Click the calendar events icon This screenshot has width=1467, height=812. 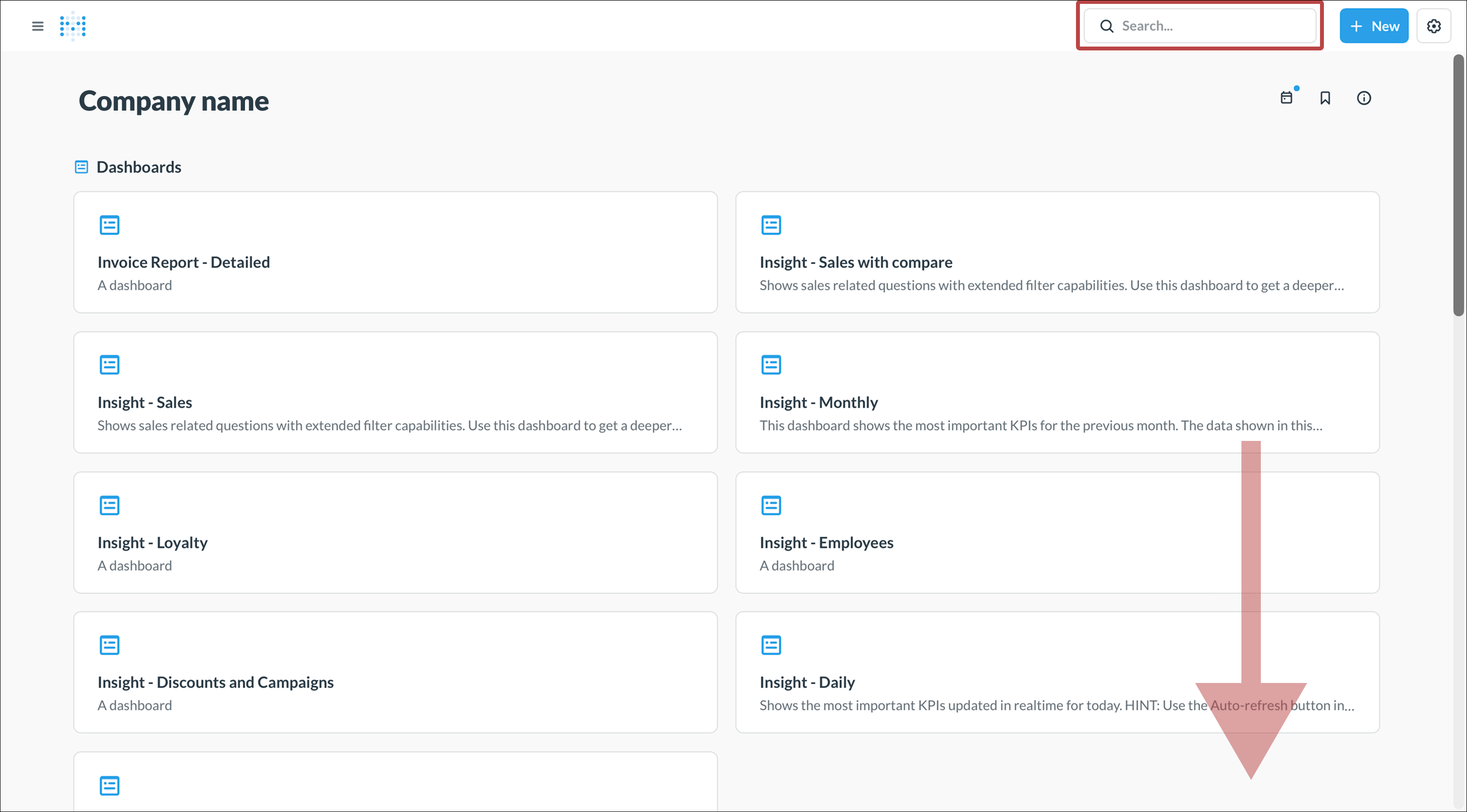[x=1287, y=98]
